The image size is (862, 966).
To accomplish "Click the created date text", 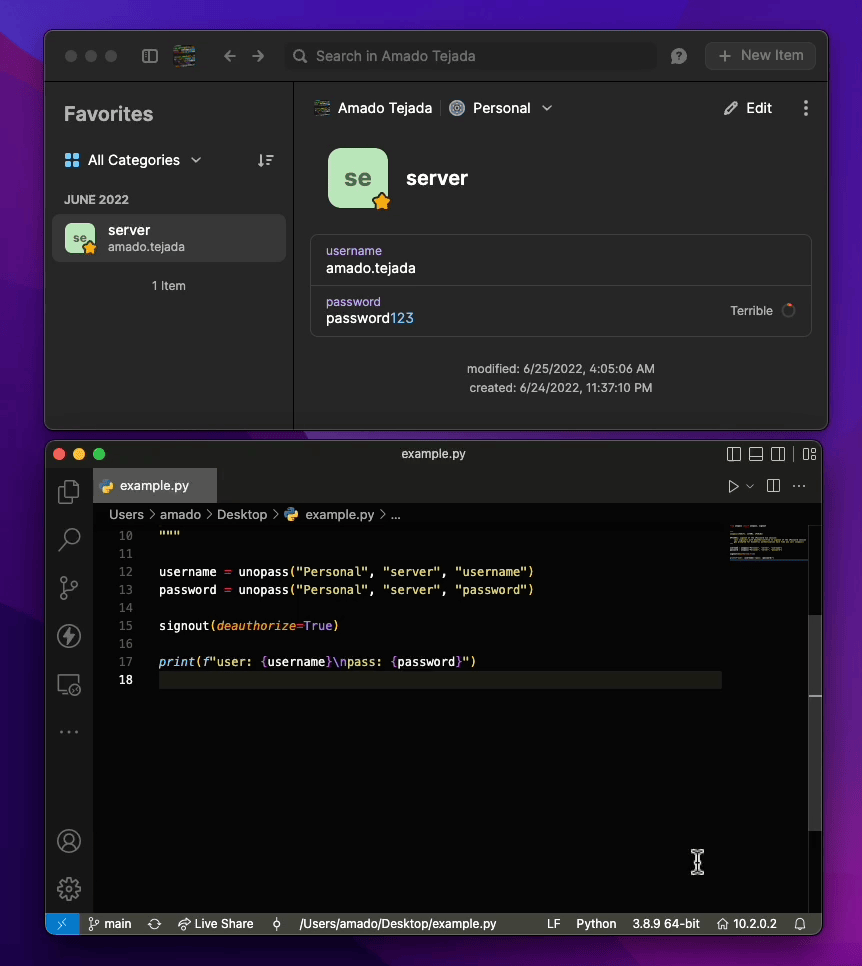I will coord(561,388).
